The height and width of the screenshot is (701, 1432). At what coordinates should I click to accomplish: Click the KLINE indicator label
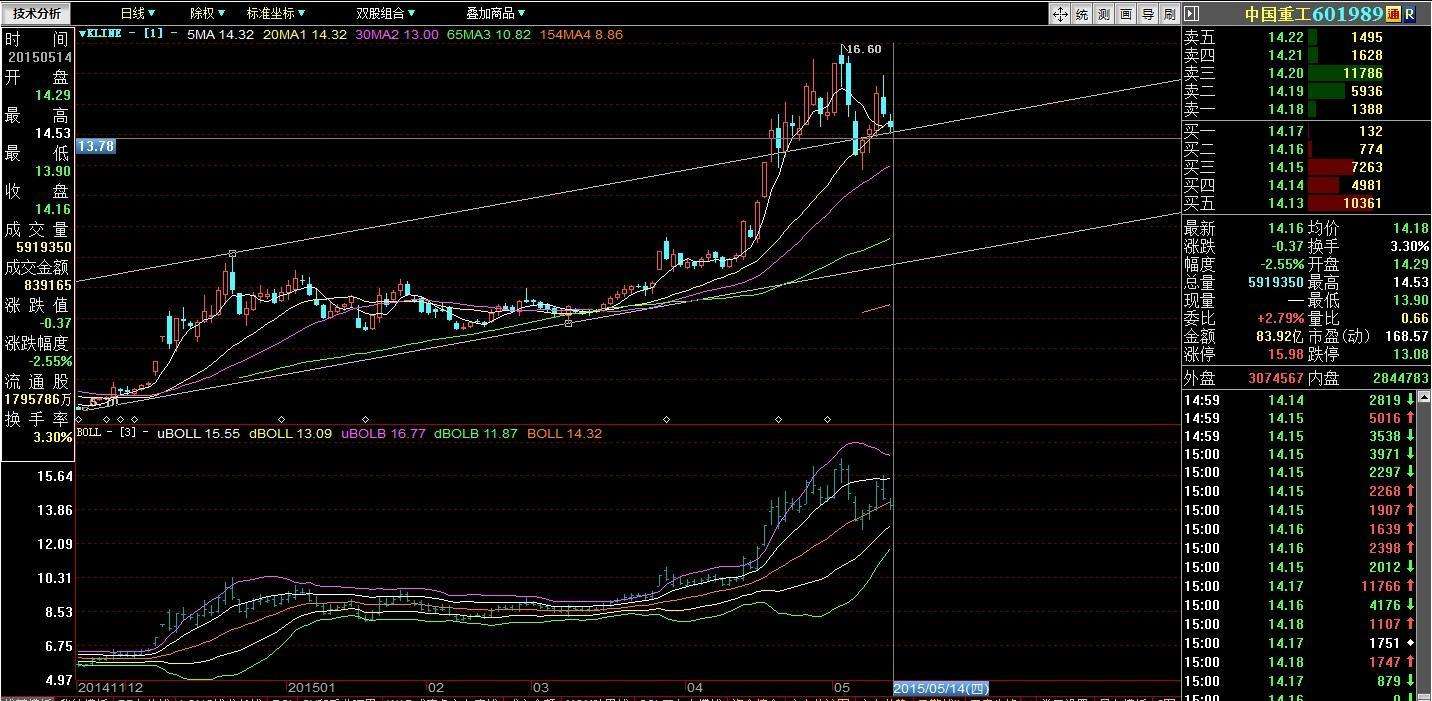(103, 34)
